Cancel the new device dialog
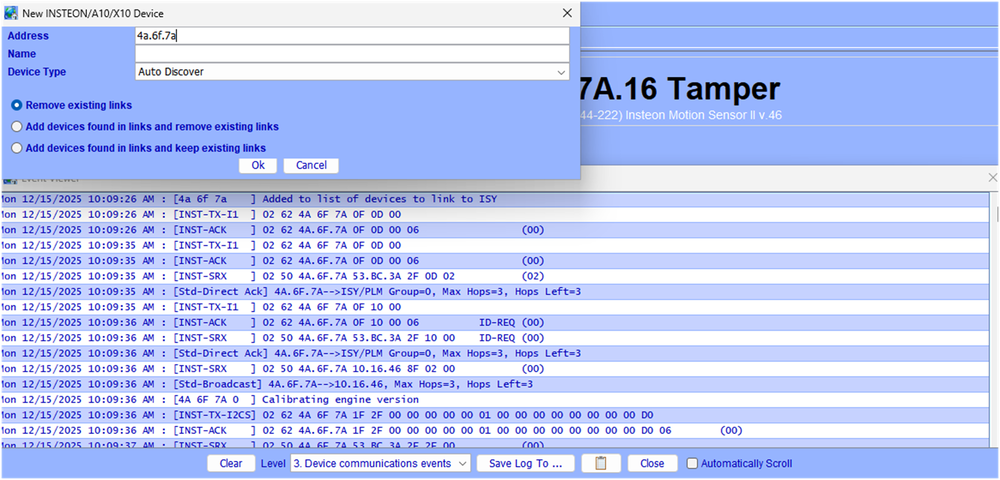Screen dimensions: 1000x480 point(311,165)
